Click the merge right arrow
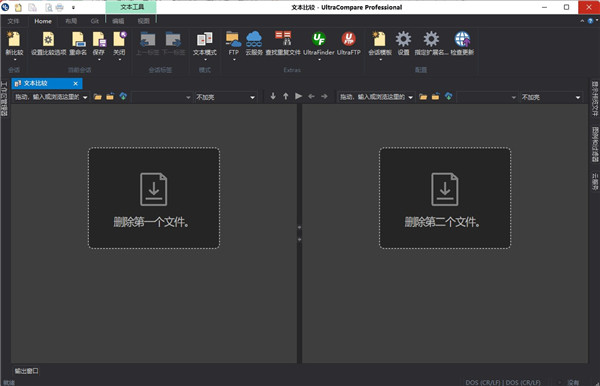600x386 pixels. [x=324, y=96]
